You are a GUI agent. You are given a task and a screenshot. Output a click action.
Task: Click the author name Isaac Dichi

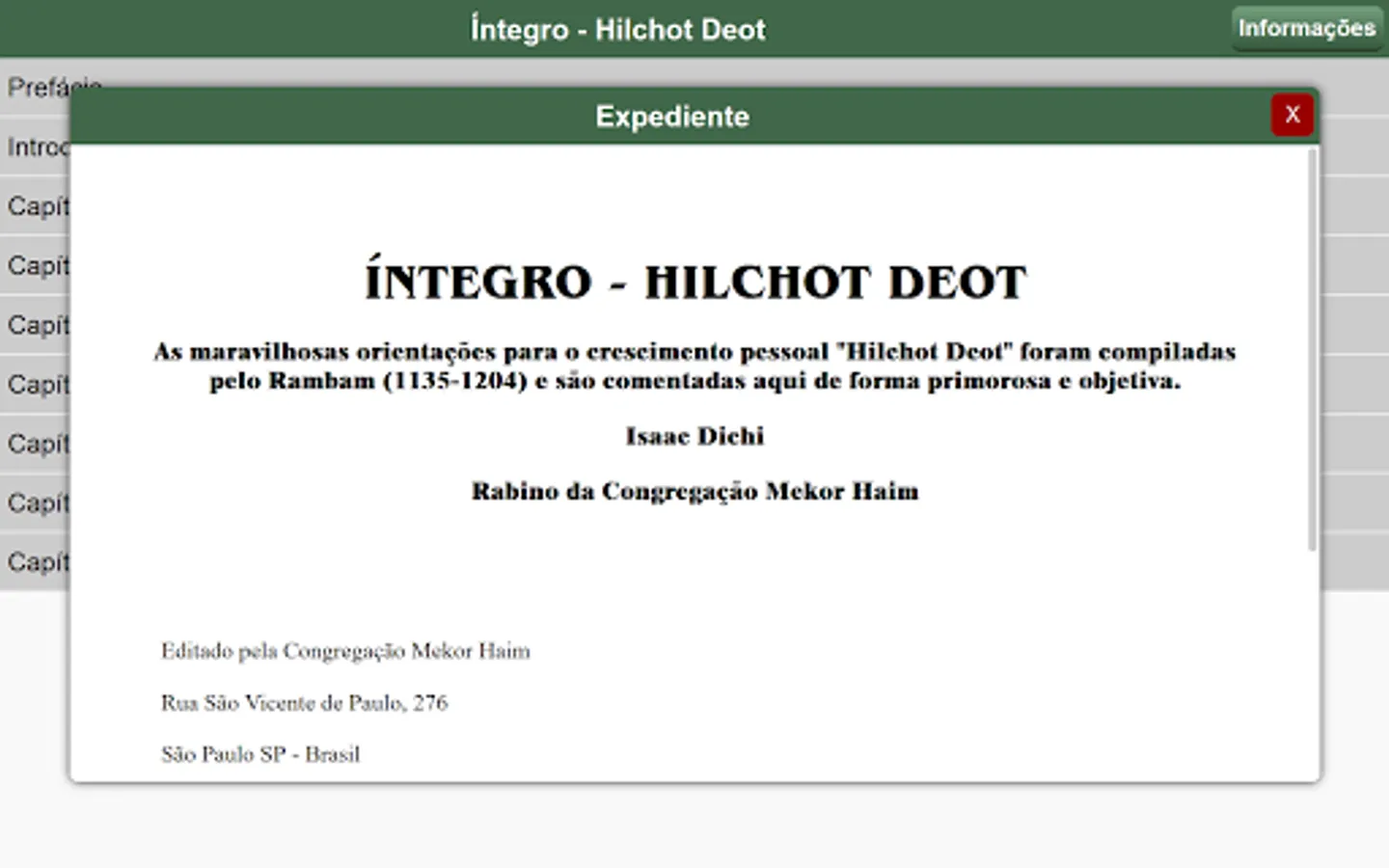694,436
